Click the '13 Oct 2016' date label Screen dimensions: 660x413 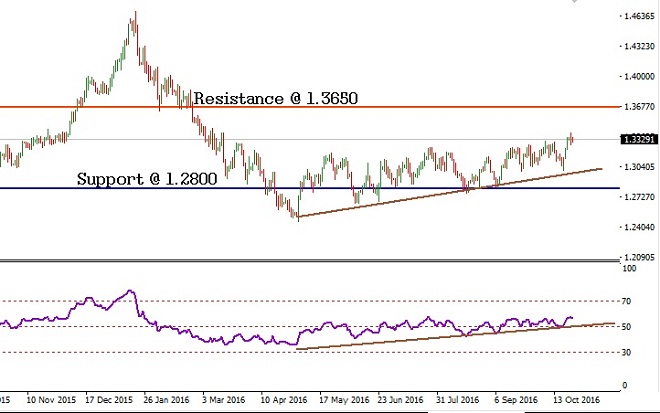576,400
